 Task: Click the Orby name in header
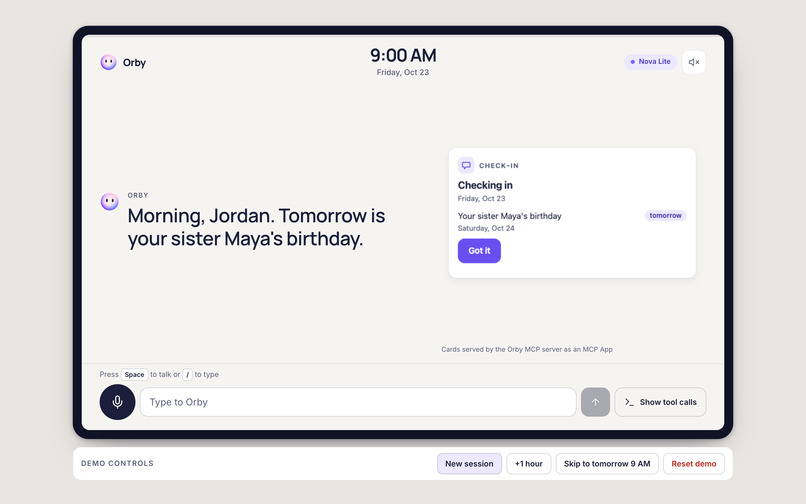[134, 63]
